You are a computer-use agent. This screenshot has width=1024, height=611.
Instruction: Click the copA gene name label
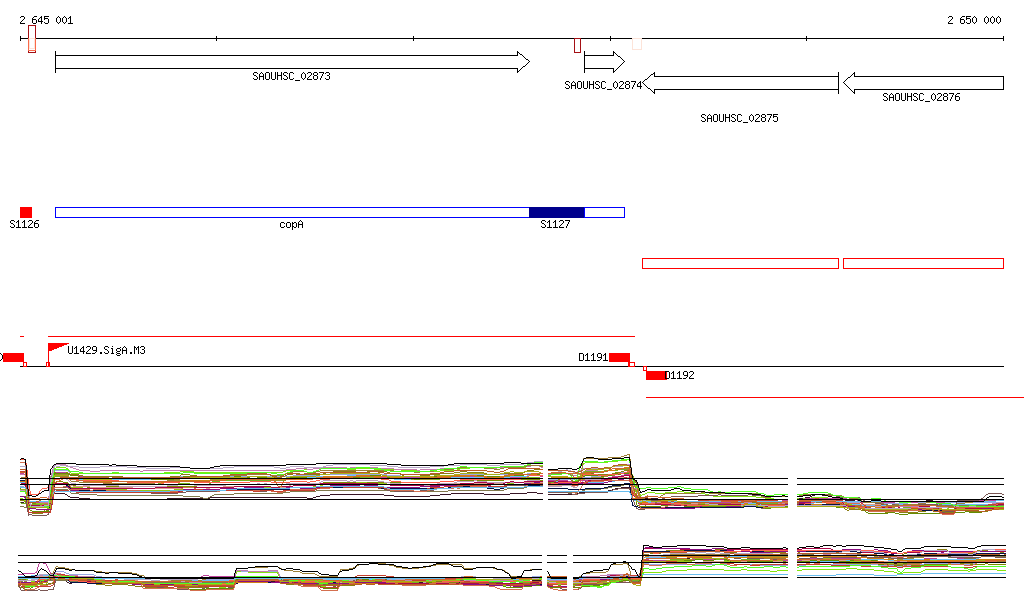(x=291, y=225)
